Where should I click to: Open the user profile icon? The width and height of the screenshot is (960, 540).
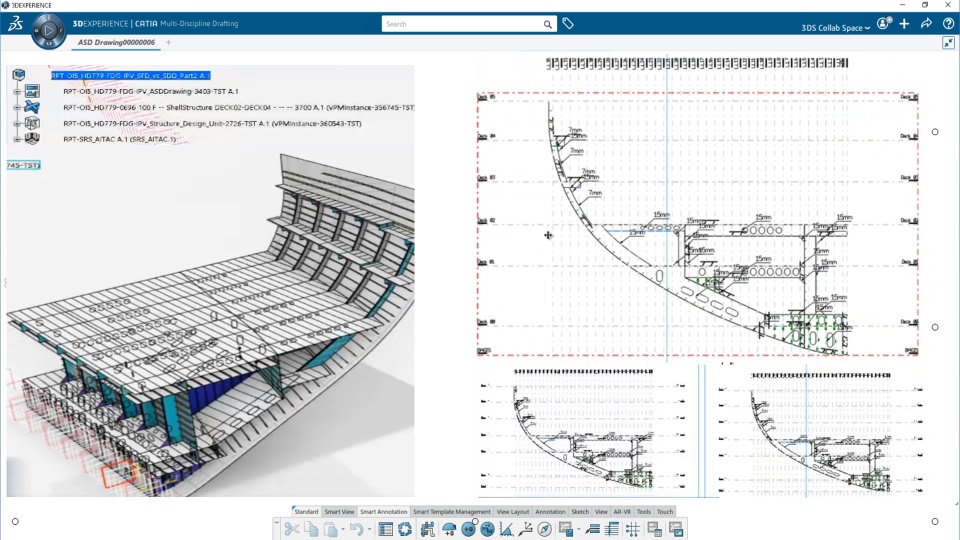pyautogui.click(x=883, y=24)
